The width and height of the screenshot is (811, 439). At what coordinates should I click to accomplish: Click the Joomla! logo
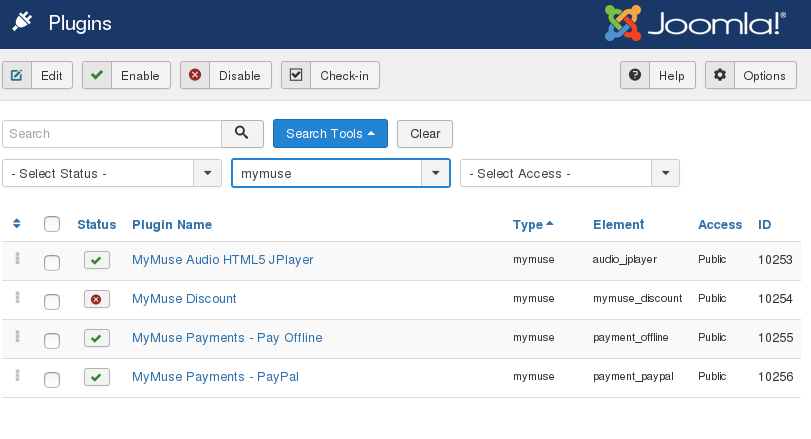[695, 23]
